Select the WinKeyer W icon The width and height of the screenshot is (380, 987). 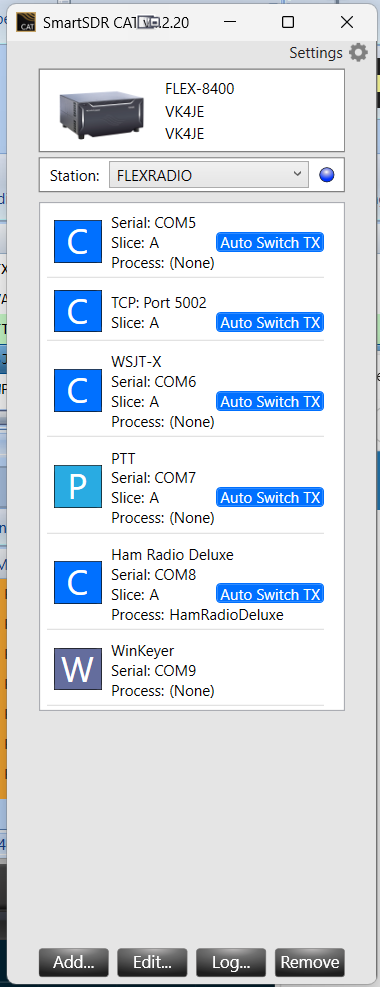click(x=78, y=670)
